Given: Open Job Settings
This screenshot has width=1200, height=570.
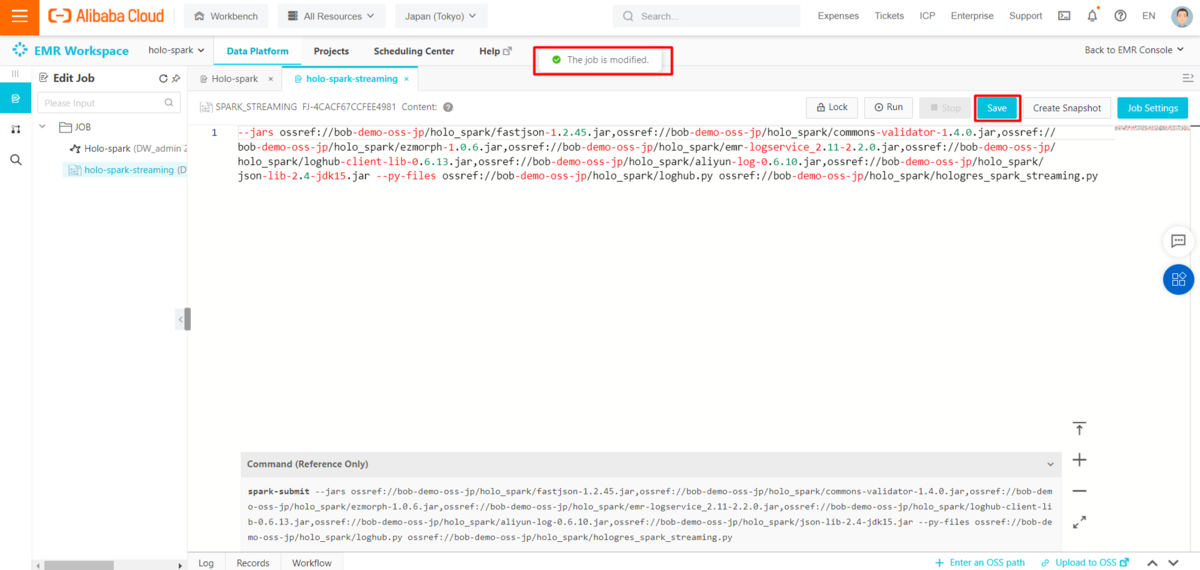Looking at the screenshot, I should tap(1152, 108).
